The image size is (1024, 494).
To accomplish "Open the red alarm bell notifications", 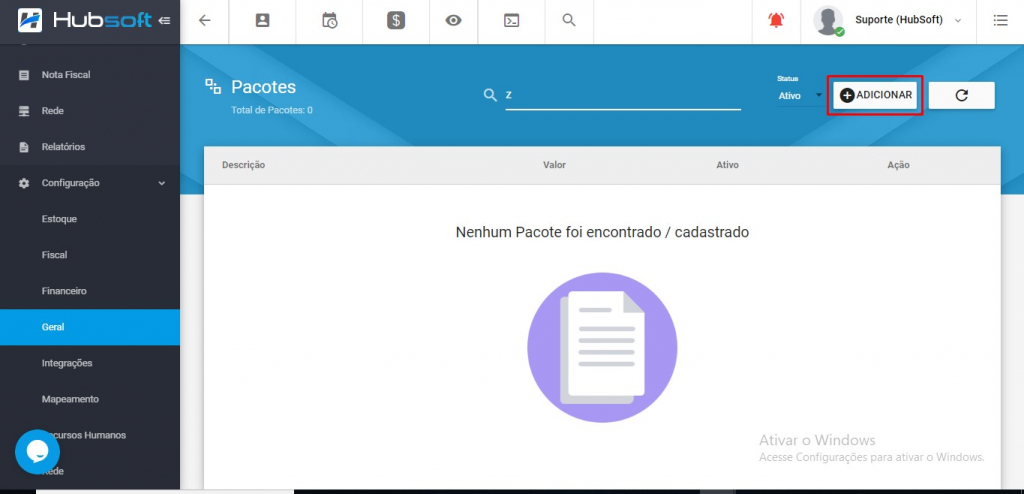I will coord(776,20).
